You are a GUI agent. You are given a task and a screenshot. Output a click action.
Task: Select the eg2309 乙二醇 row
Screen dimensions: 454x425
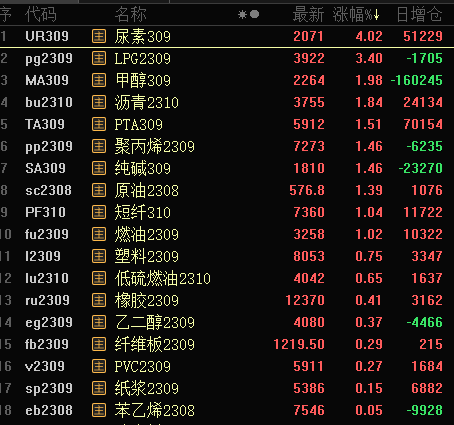coord(227,322)
